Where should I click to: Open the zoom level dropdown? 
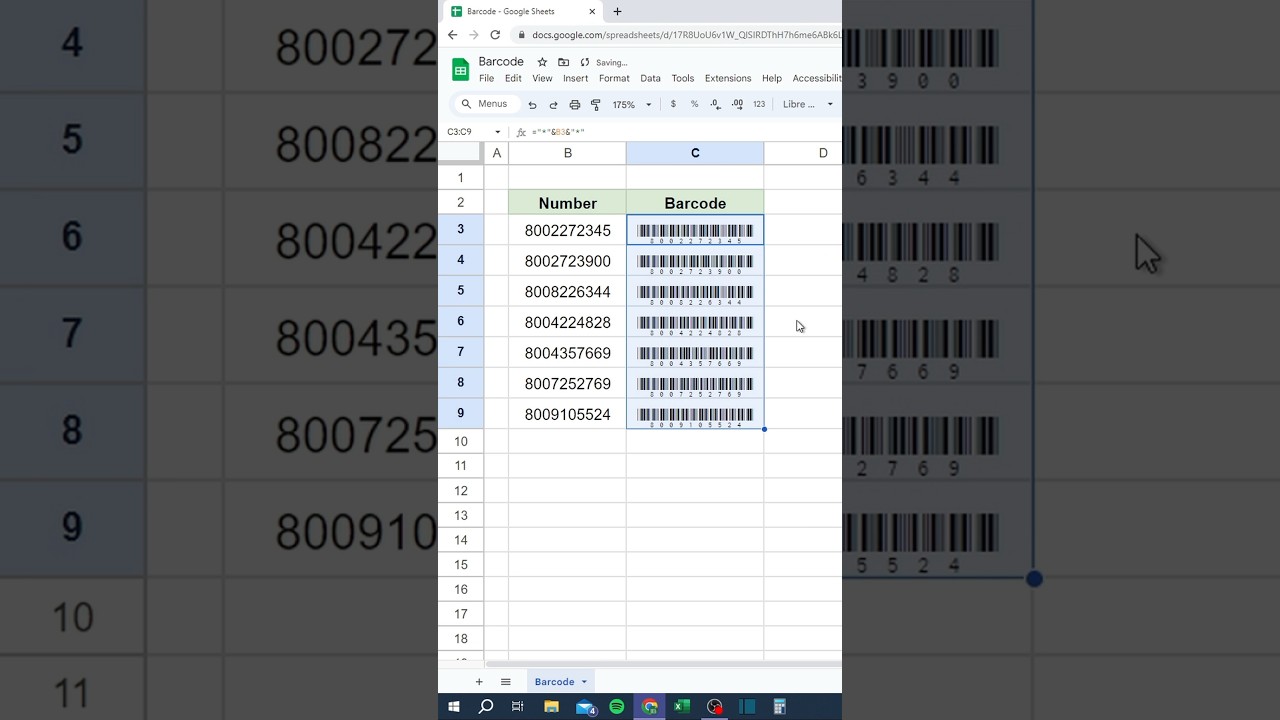pyautogui.click(x=632, y=104)
